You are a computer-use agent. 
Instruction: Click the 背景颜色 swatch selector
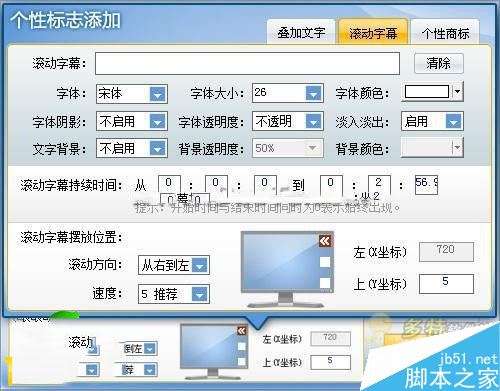tap(432, 147)
